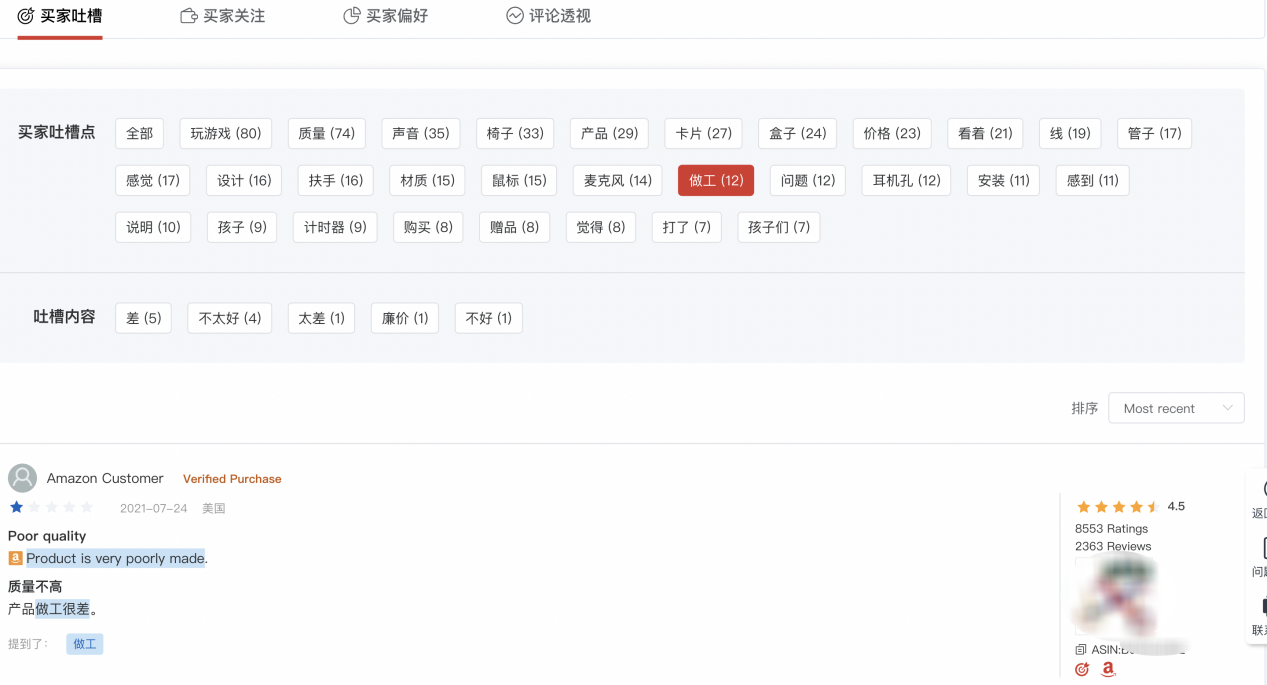Click the Amazon logo icon below the ASIN
1267x685 pixels.
(1107, 669)
